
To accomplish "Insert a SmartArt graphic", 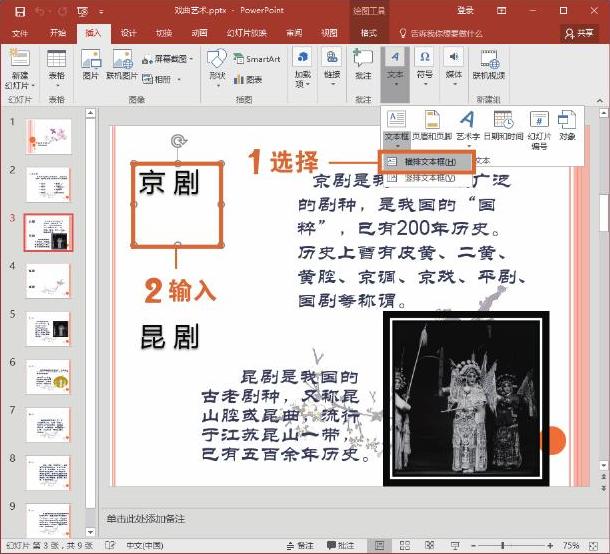I will click(257, 59).
